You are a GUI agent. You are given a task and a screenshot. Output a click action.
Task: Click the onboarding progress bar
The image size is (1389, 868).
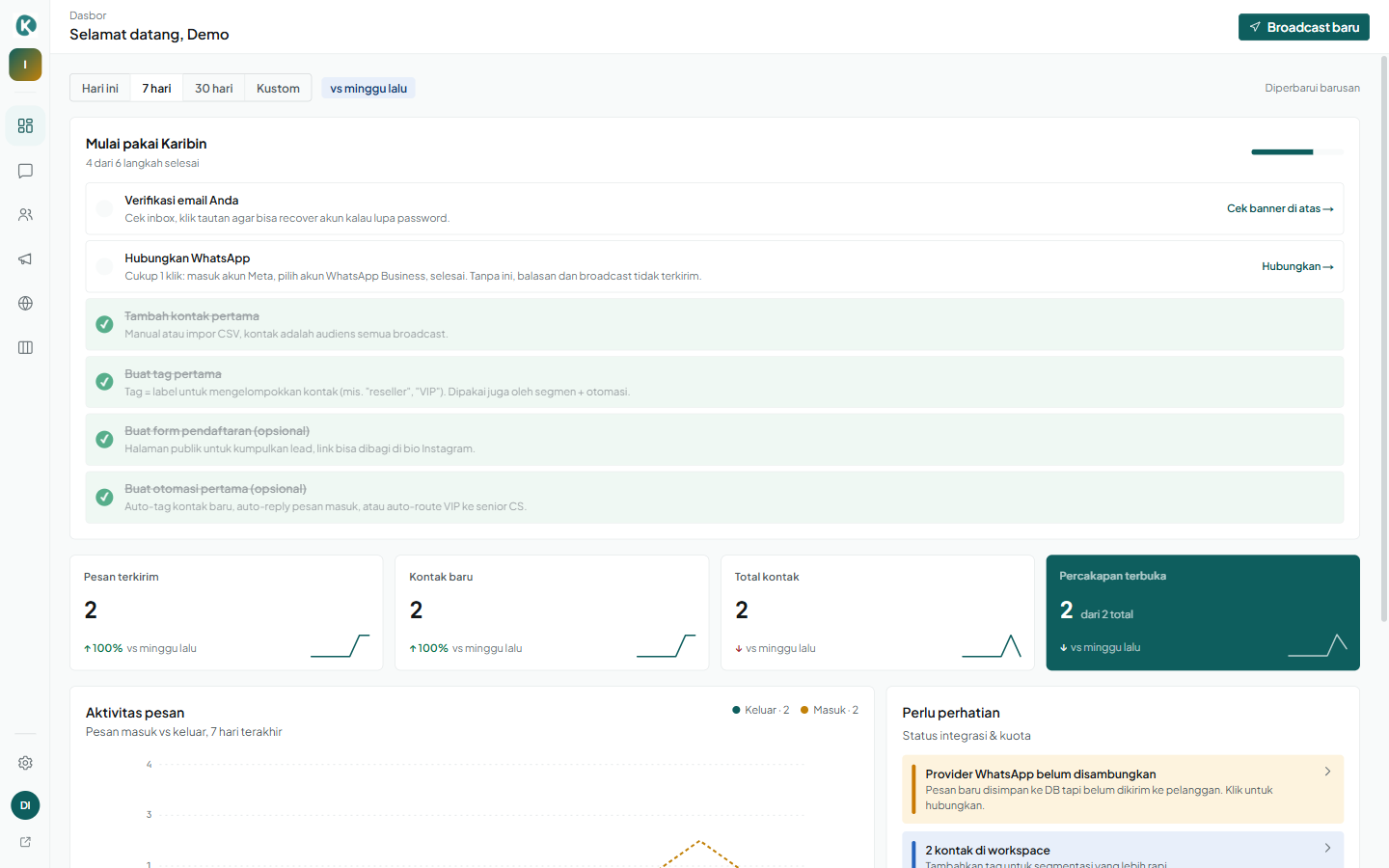click(1297, 151)
